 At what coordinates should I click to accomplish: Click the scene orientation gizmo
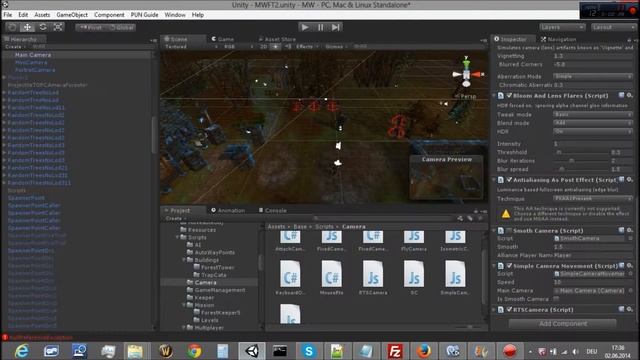[467, 74]
